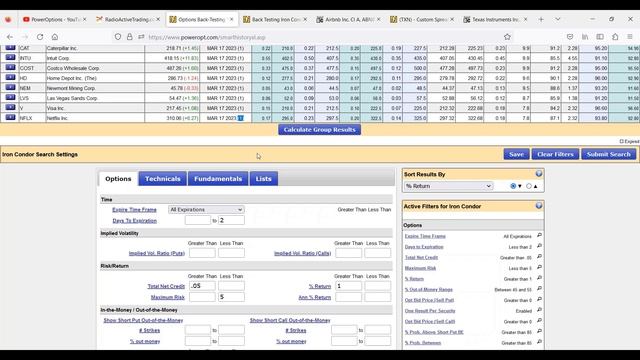Click the Total Net Credit greater-than field
The height and width of the screenshot is (360, 640).
coord(202,286)
